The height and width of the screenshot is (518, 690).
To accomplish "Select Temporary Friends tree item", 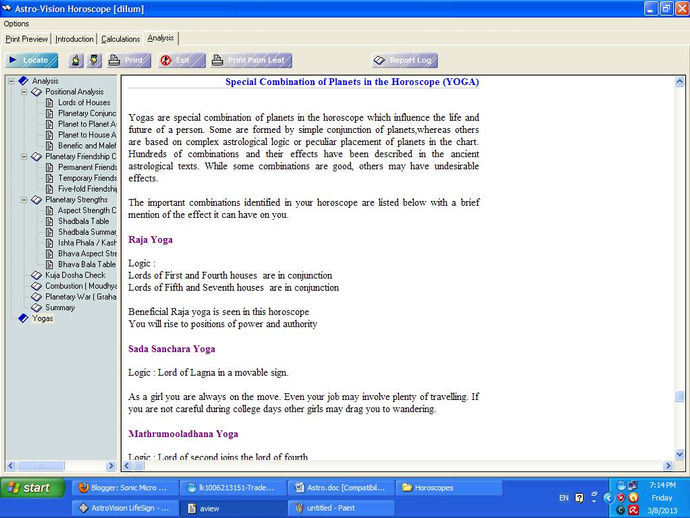I will point(87,178).
